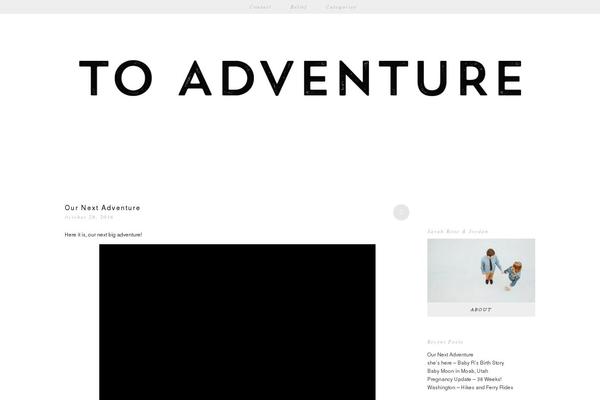Open she's here – Baby R's Birth Story
Screen dimensions: 600x400
point(465,363)
